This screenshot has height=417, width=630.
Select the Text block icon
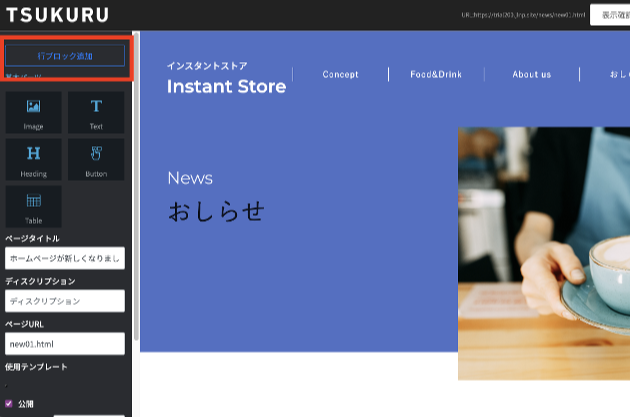[x=96, y=113]
